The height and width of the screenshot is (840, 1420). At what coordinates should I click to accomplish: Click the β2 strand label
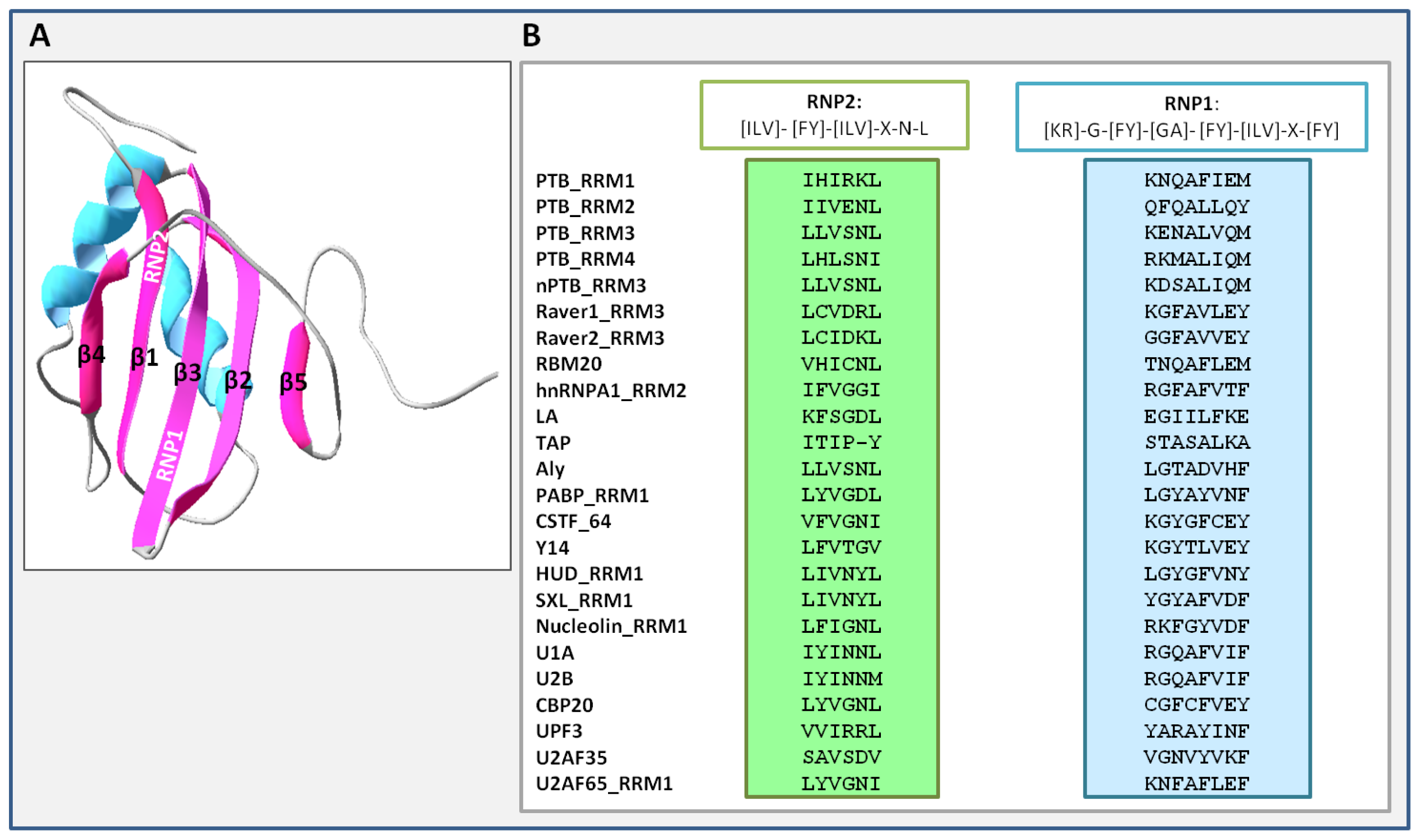238,380
